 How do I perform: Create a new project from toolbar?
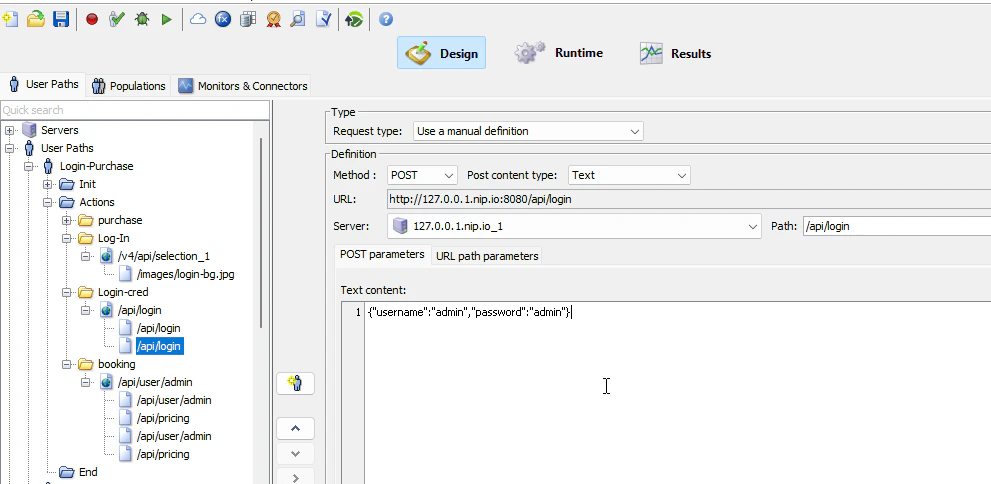click(x=11, y=19)
